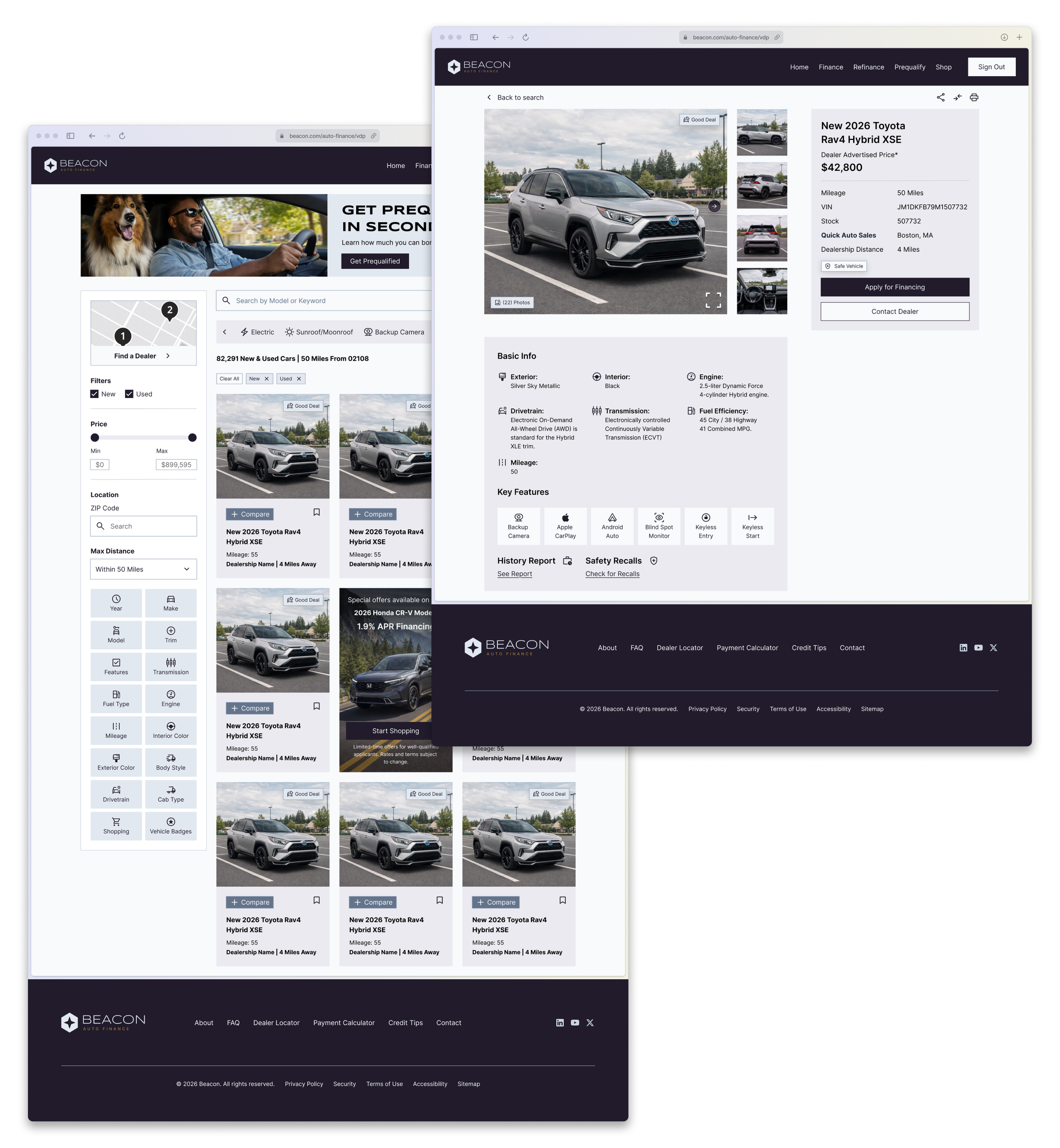Expand the Find a Dealer chevron
This screenshot has width=1060, height=1148.
point(168,356)
